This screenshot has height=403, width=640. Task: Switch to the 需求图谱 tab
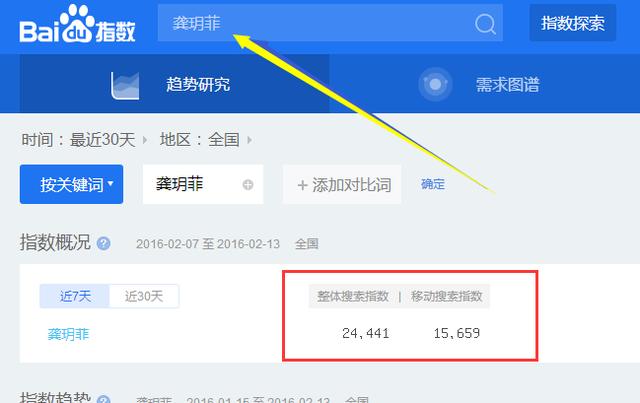click(x=484, y=84)
